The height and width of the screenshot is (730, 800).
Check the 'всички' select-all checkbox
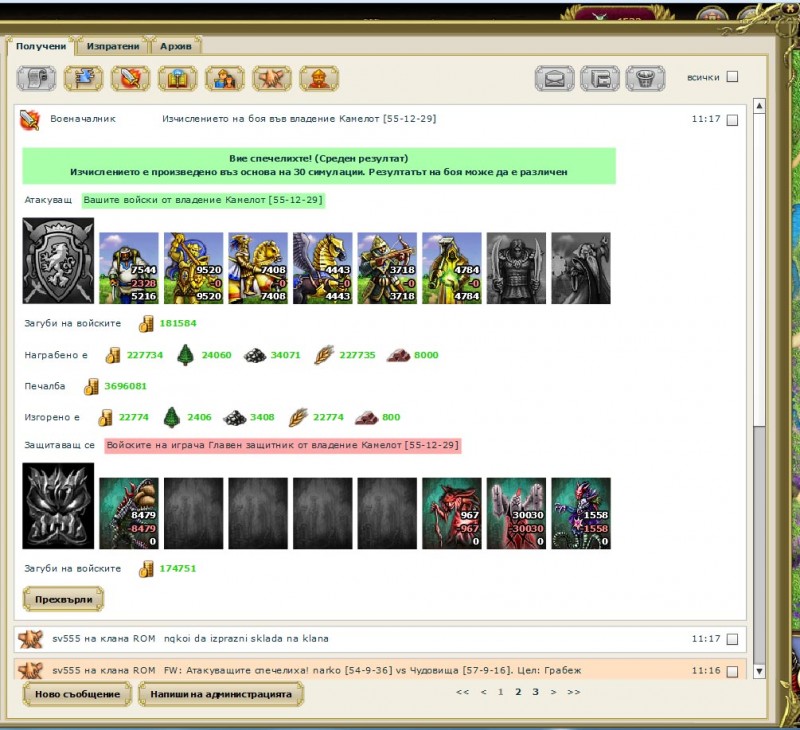pyautogui.click(x=732, y=77)
